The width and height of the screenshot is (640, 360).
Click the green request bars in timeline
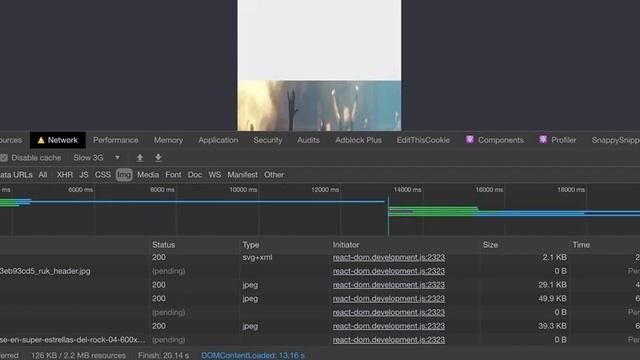coord(433,211)
